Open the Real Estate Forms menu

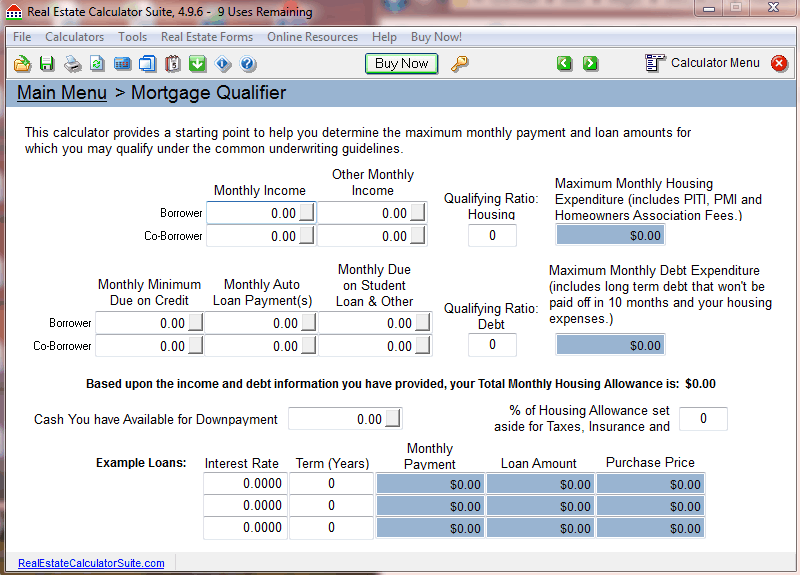tap(207, 37)
